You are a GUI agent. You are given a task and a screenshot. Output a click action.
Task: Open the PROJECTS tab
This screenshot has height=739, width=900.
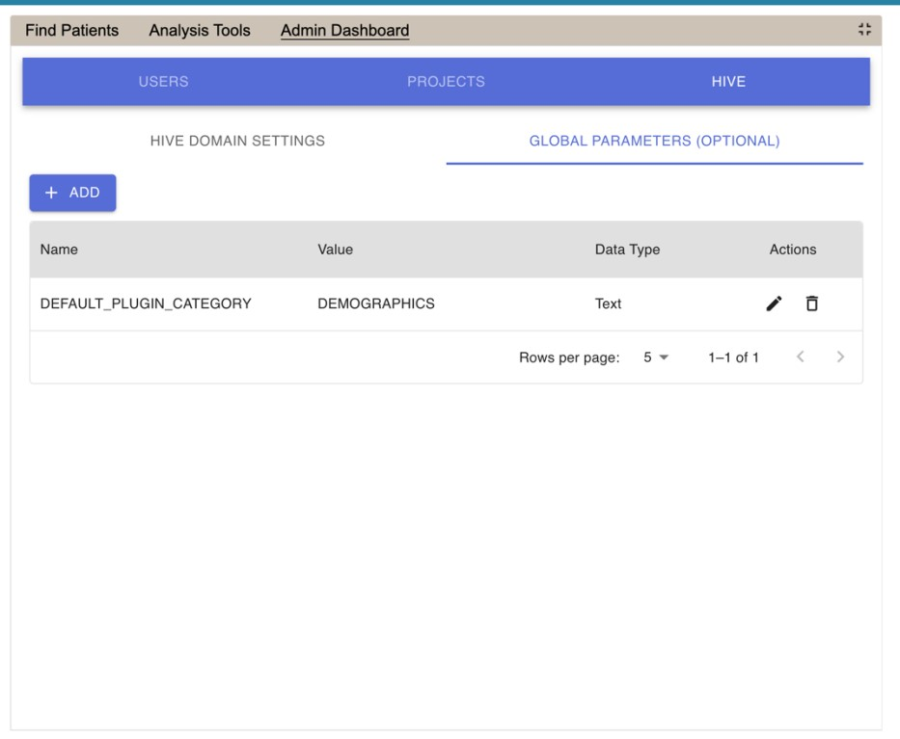click(446, 82)
